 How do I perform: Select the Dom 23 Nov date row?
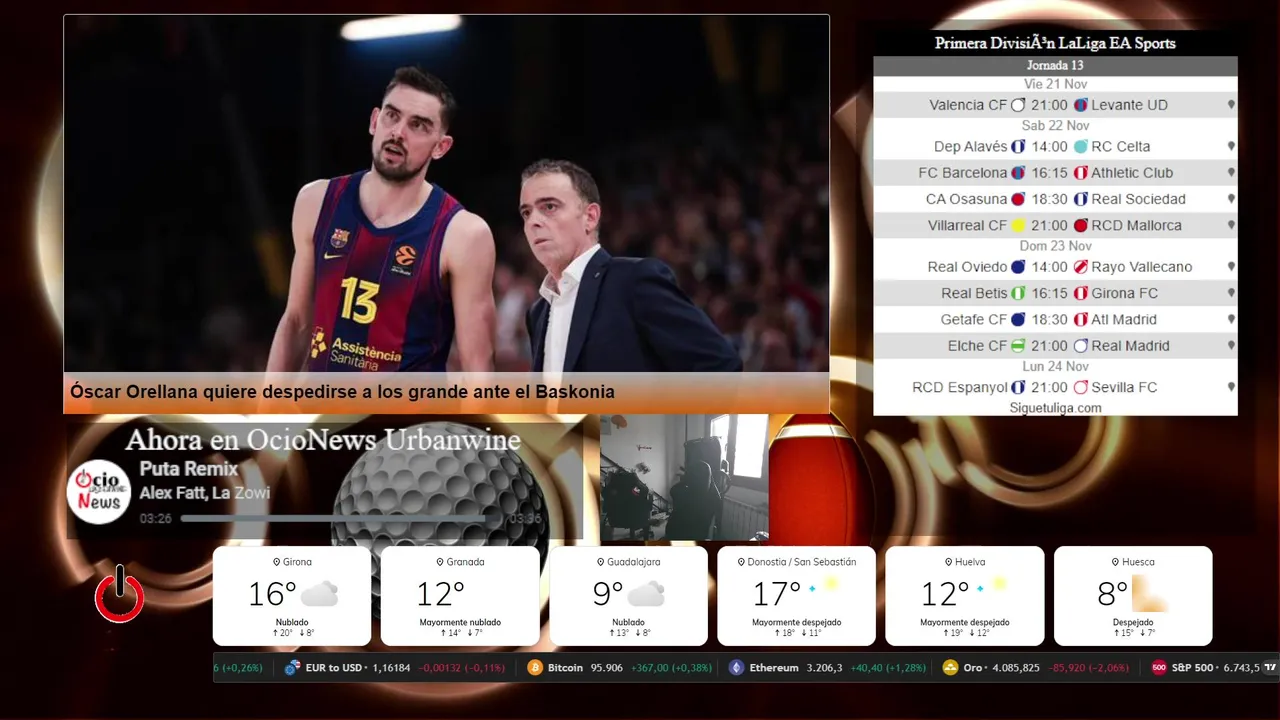(x=1055, y=246)
